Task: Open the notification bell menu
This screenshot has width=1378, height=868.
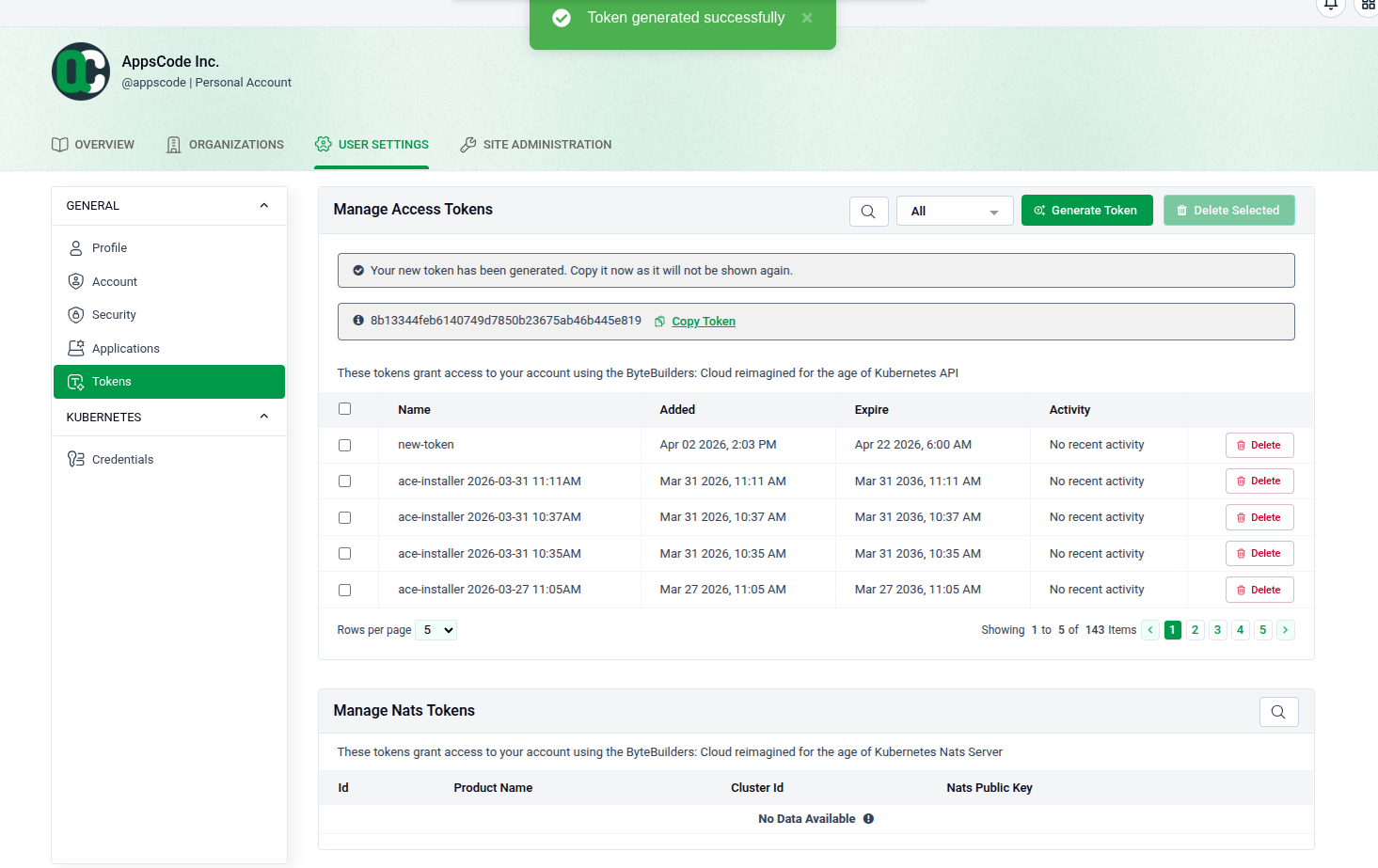Action: (x=1331, y=6)
